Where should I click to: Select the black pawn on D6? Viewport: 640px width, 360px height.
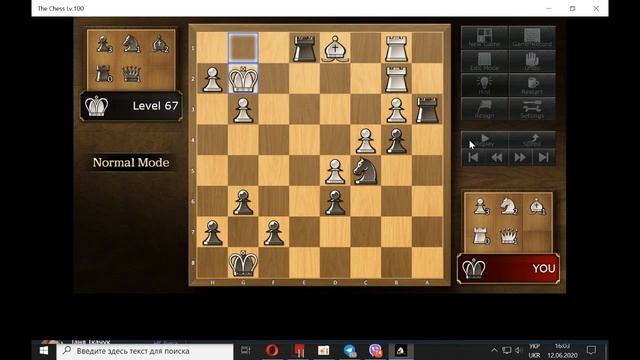[335, 201]
